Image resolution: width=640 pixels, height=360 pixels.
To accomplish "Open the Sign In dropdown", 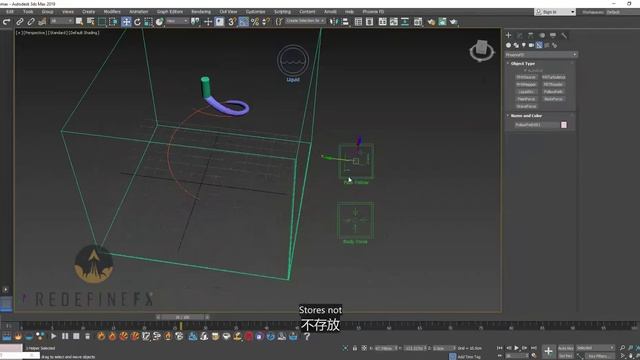I will coord(555,12).
